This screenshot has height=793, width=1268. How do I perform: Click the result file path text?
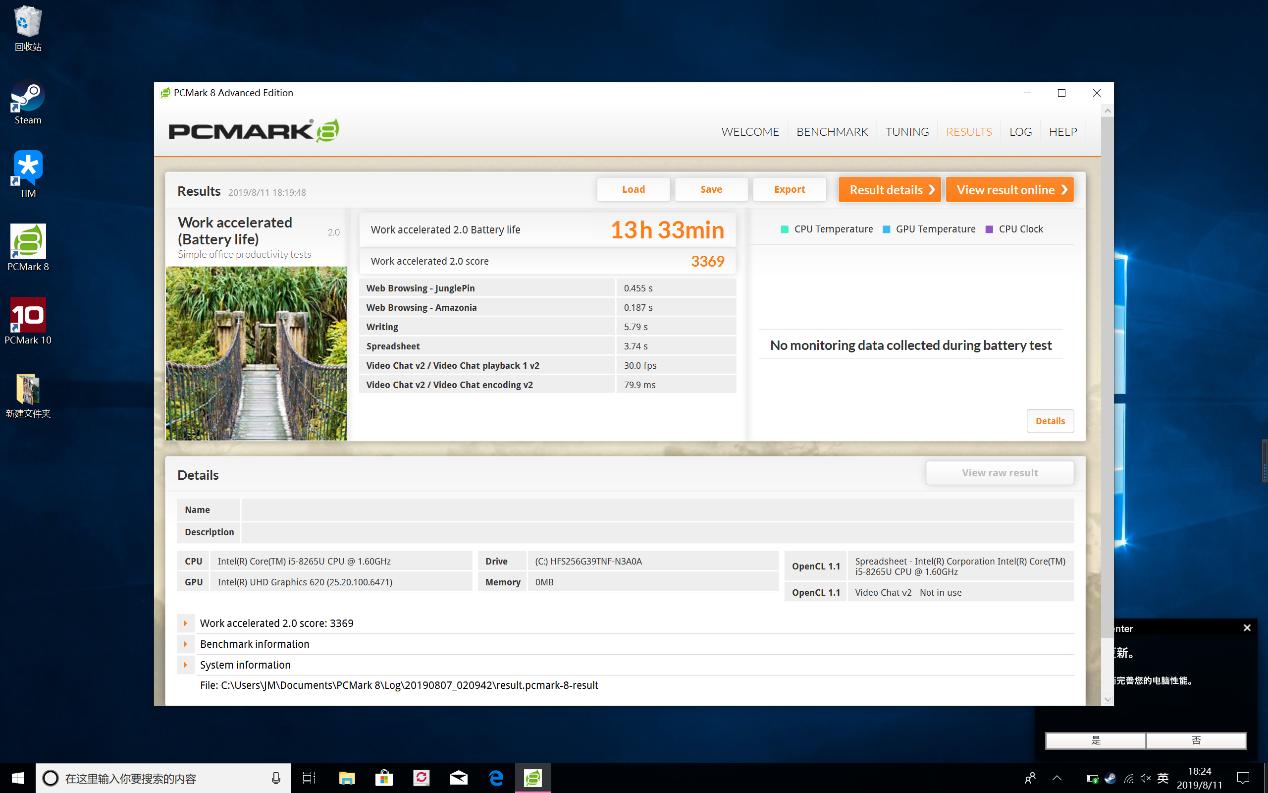399,685
